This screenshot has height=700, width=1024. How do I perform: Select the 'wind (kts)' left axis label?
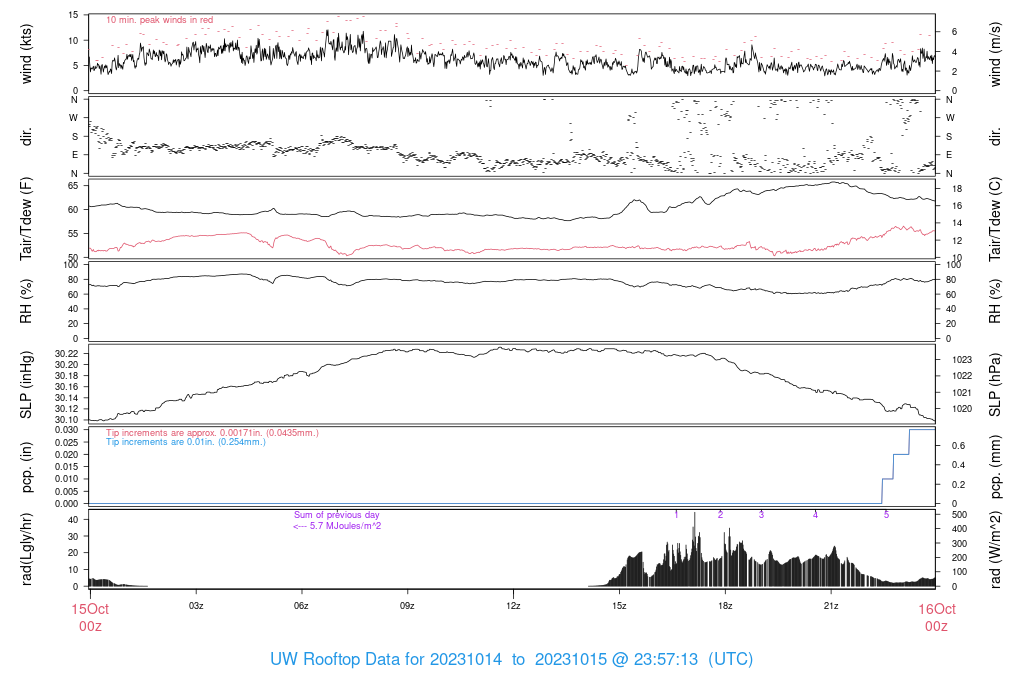(x=28, y=53)
